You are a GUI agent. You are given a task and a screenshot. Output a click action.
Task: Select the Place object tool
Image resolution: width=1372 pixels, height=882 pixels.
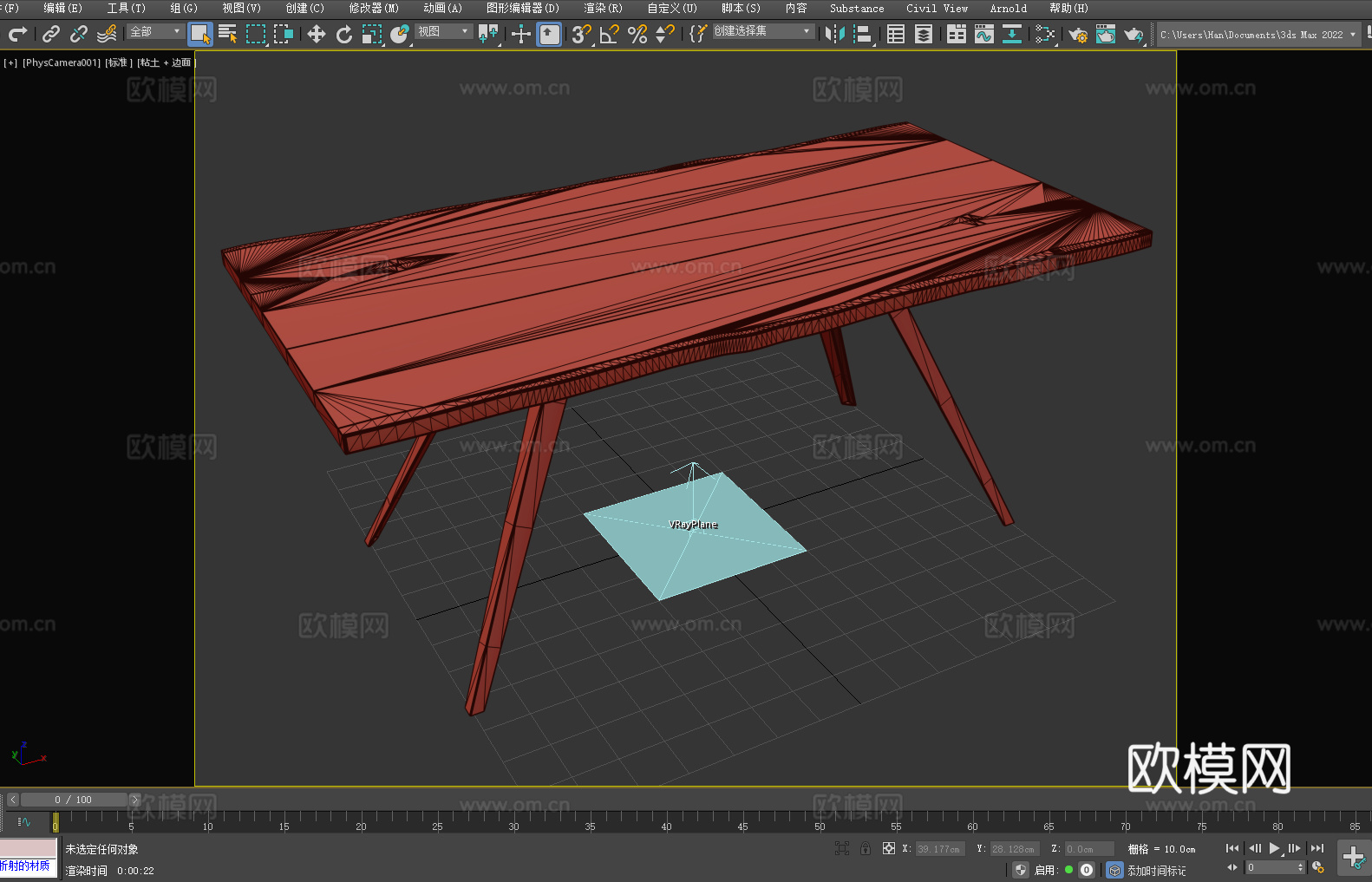point(400,34)
